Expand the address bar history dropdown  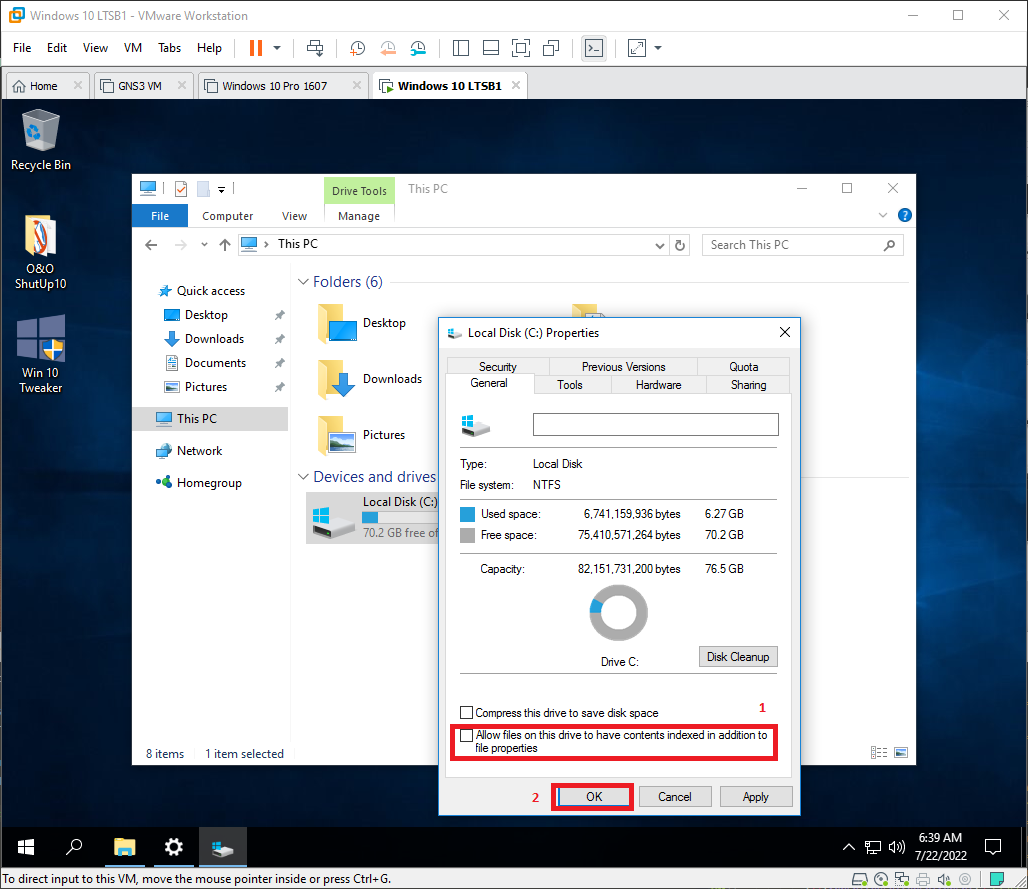660,245
